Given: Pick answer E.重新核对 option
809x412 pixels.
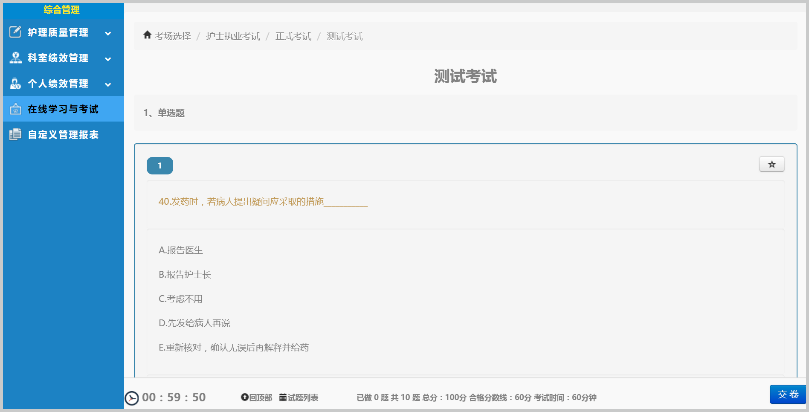Looking at the screenshot, I should click(x=234, y=348).
